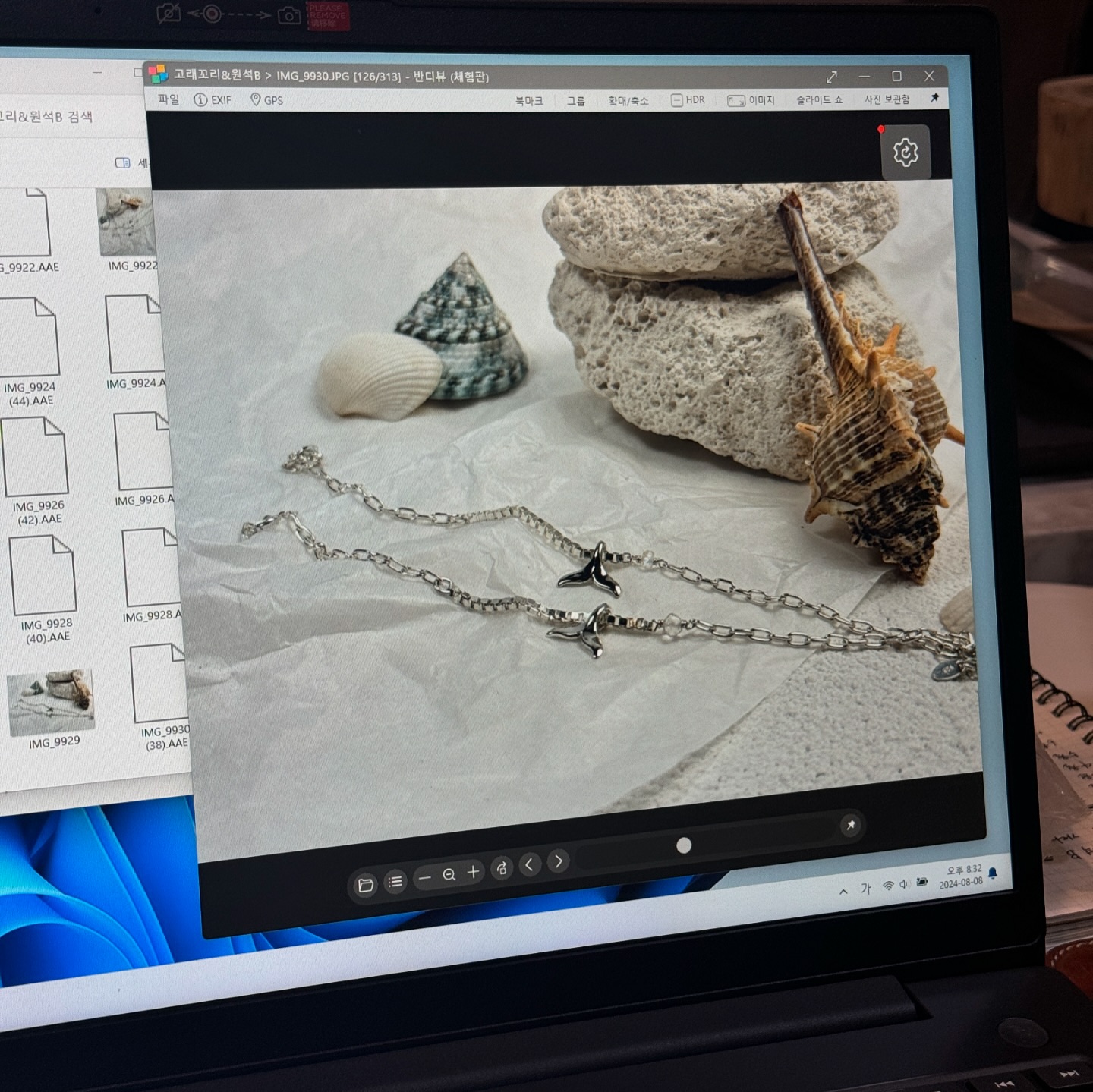
Task: Click the image position slider handle
Action: pyautogui.click(x=684, y=845)
